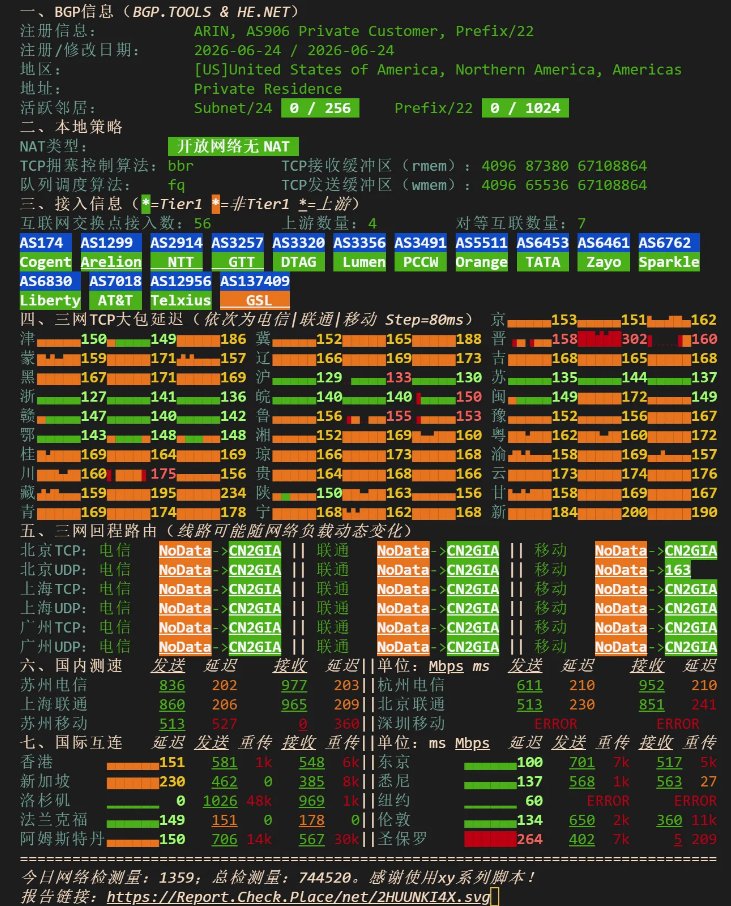Click 伦敦 send speed 650
Viewport: 731px width, 906px height.
(581, 820)
